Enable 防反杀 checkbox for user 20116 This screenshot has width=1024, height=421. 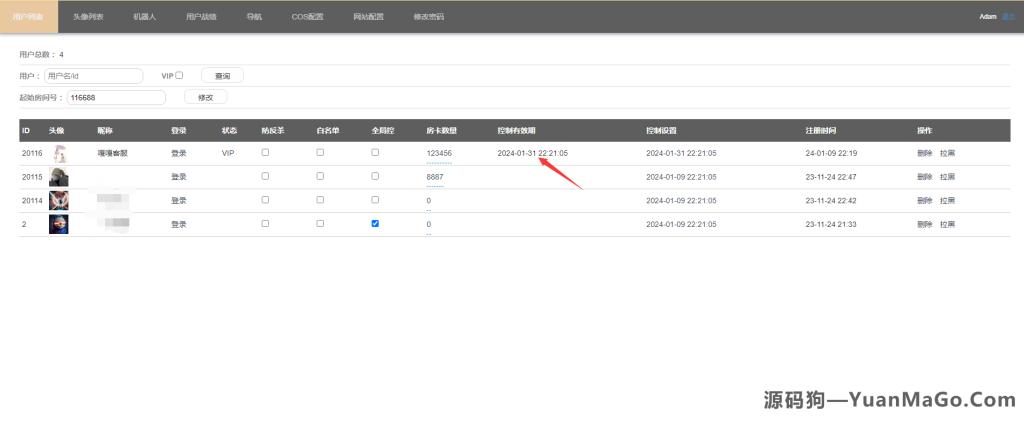pos(265,152)
